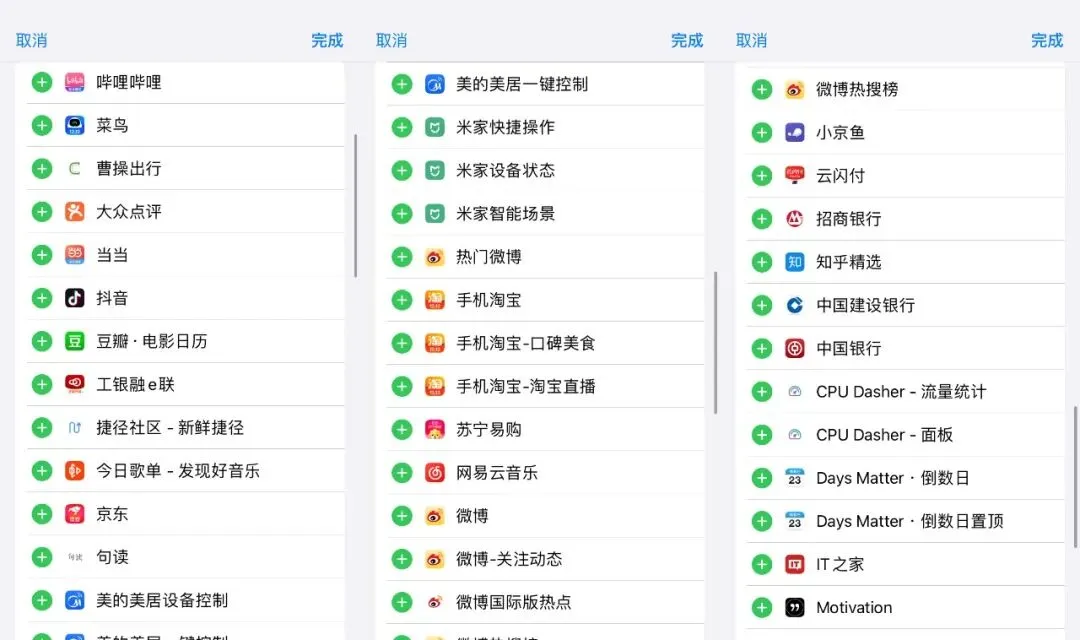Tap the 小京鱼 app icon
Viewport: 1080px width, 640px height.
tap(795, 132)
